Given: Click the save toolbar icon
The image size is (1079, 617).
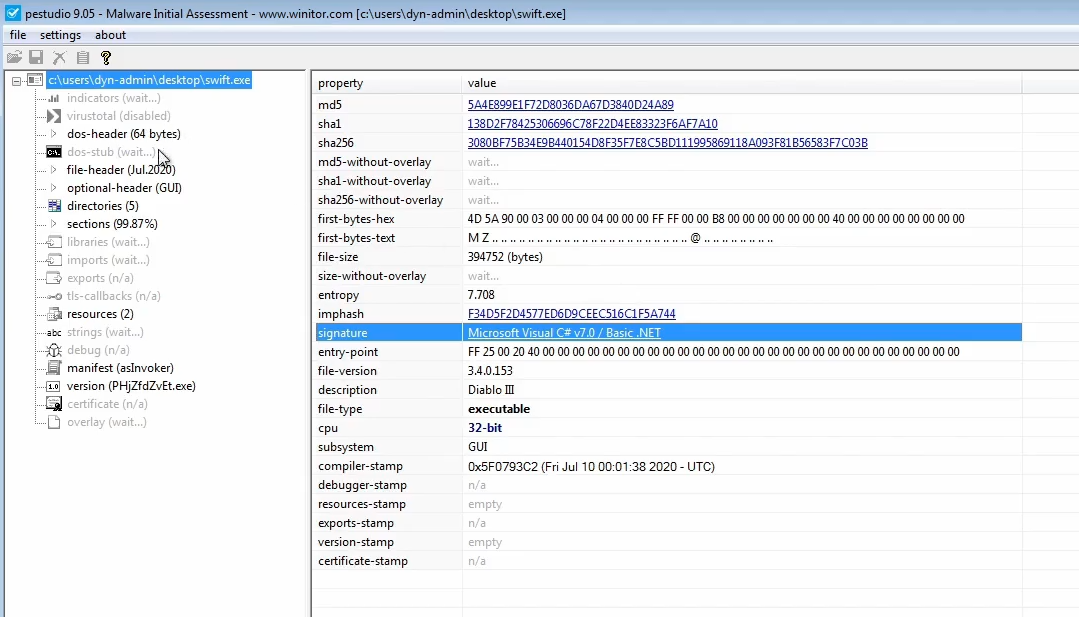Looking at the screenshot, I should point(36,58).
